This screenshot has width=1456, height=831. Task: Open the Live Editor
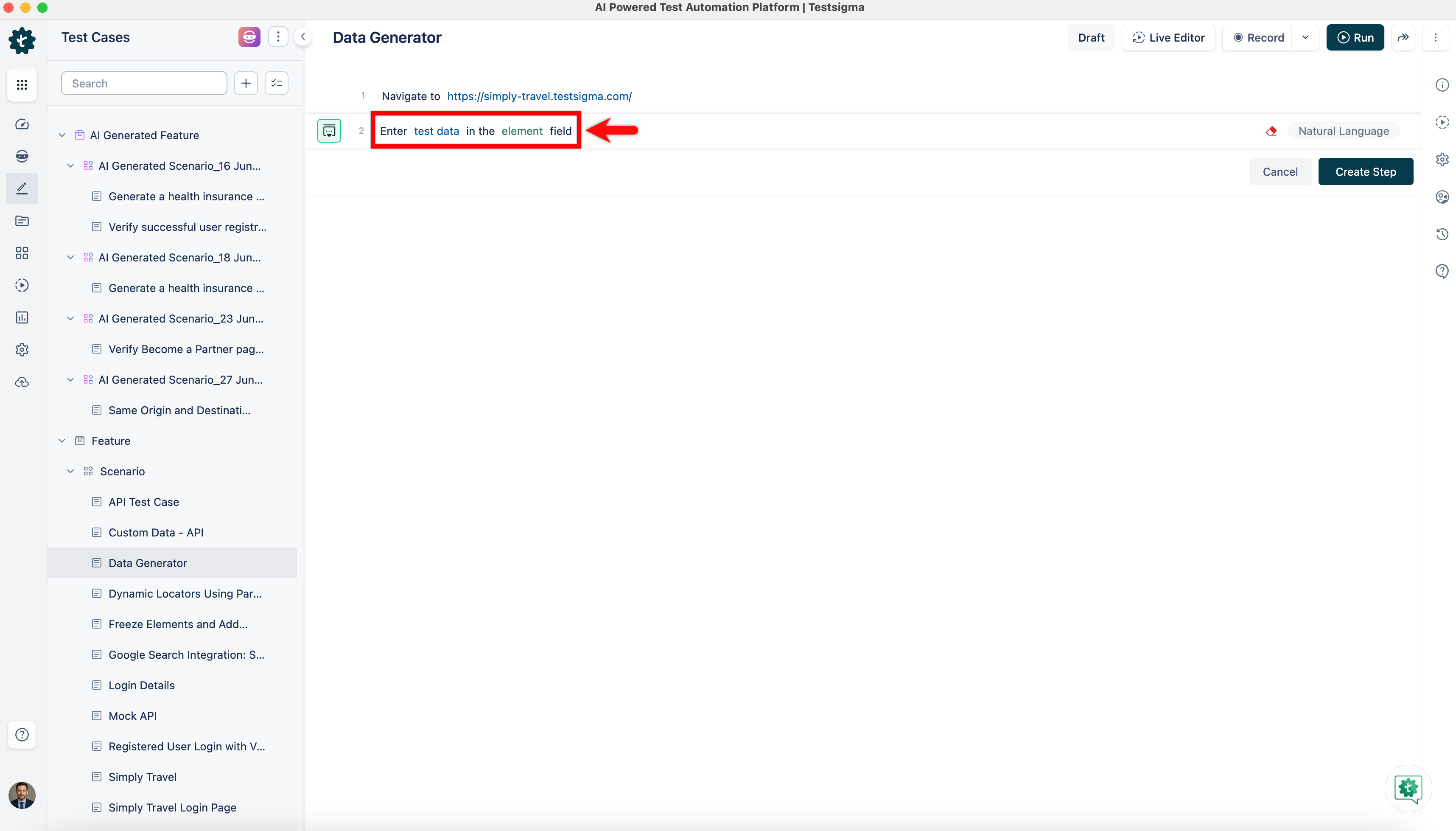[x=1168, y=38]
